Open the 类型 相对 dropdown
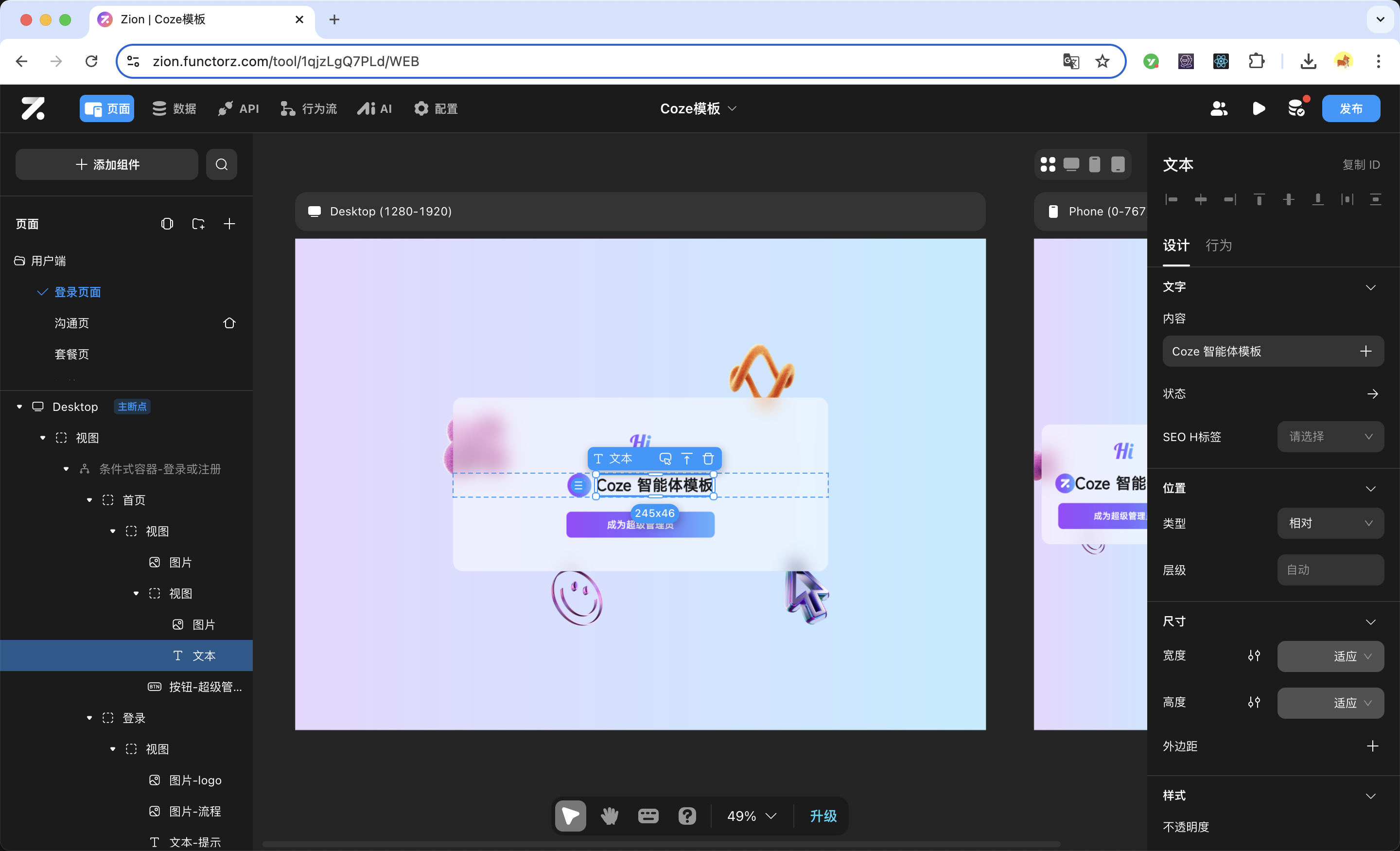Screen dimensions: 1400x851 point(1330,523)
